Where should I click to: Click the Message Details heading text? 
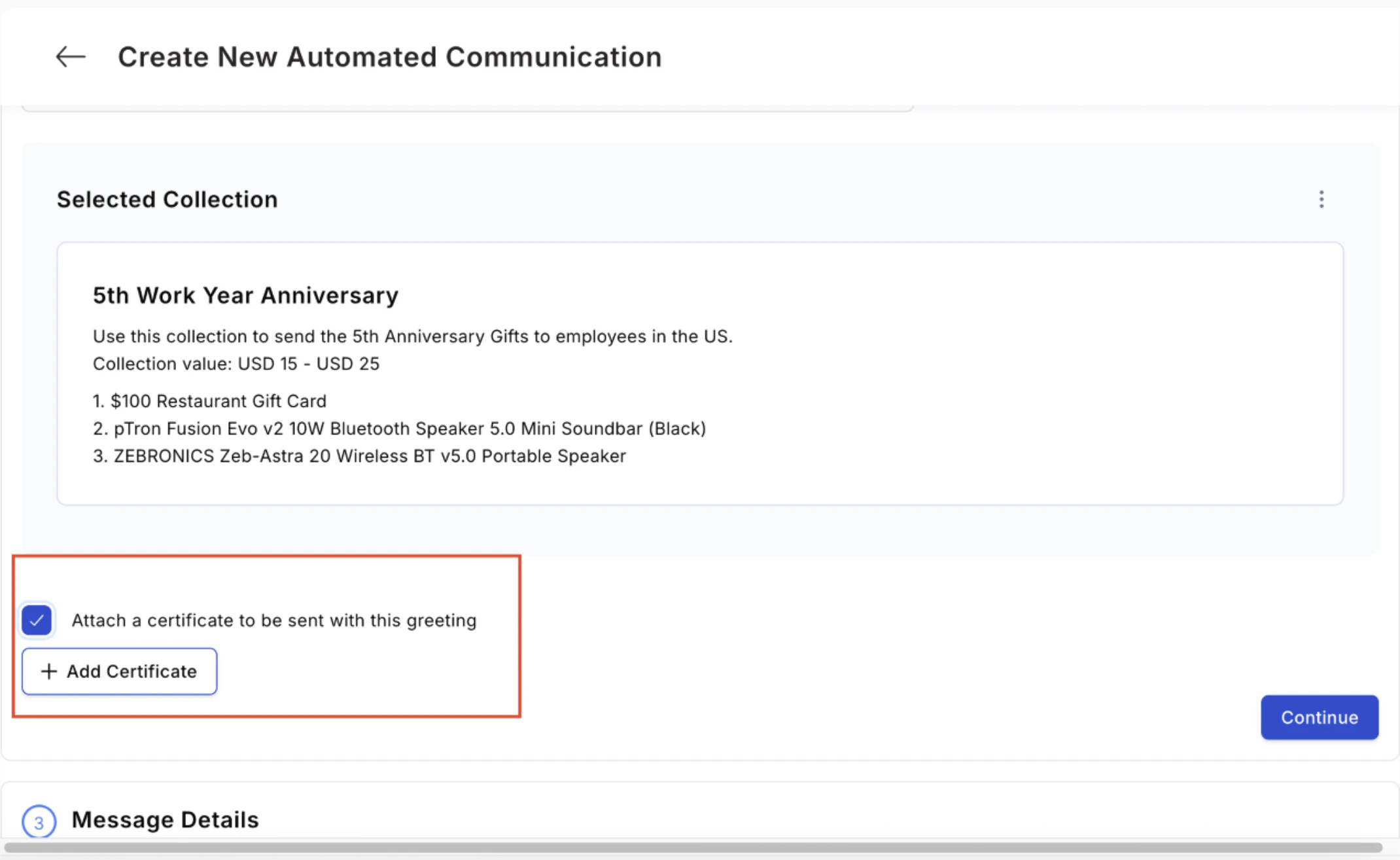tap(165, 819)
